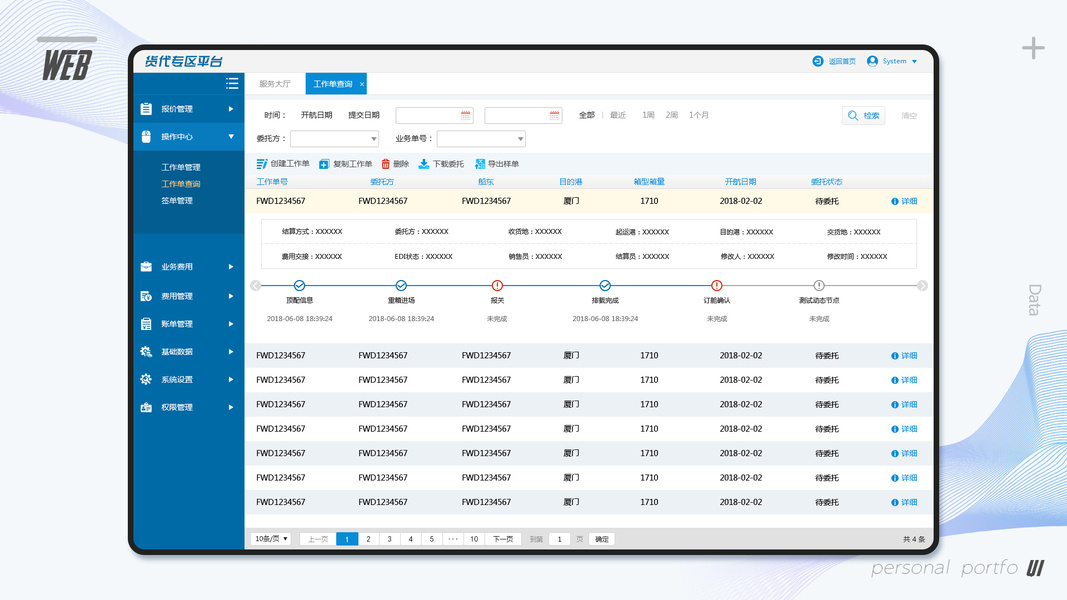Click the 权限管理 badge icon

coord(146,407)
